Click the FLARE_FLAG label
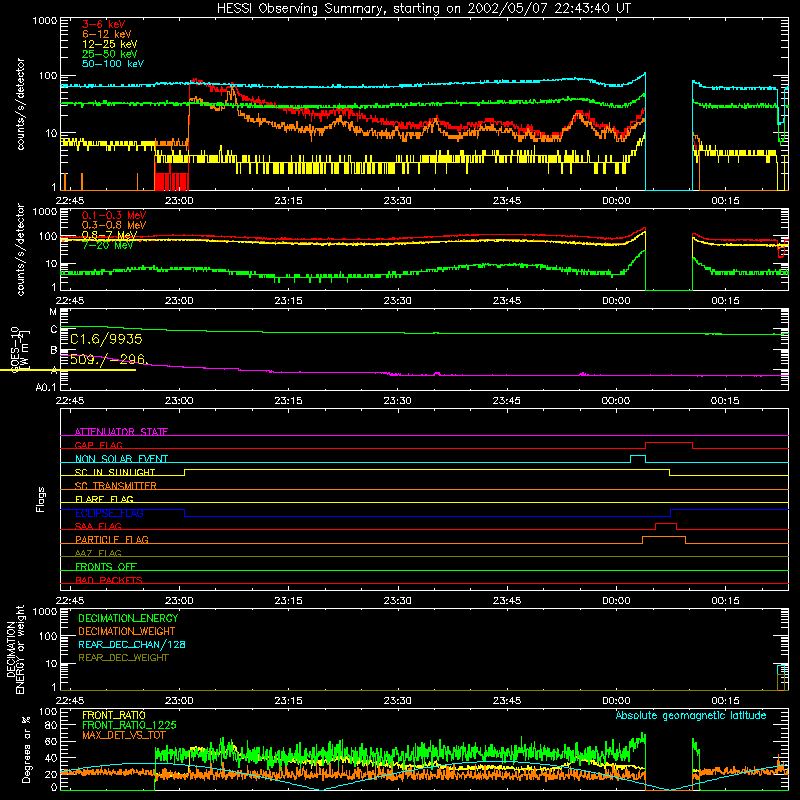This screenshot has width=800, height=800. [x=104, y=499]
